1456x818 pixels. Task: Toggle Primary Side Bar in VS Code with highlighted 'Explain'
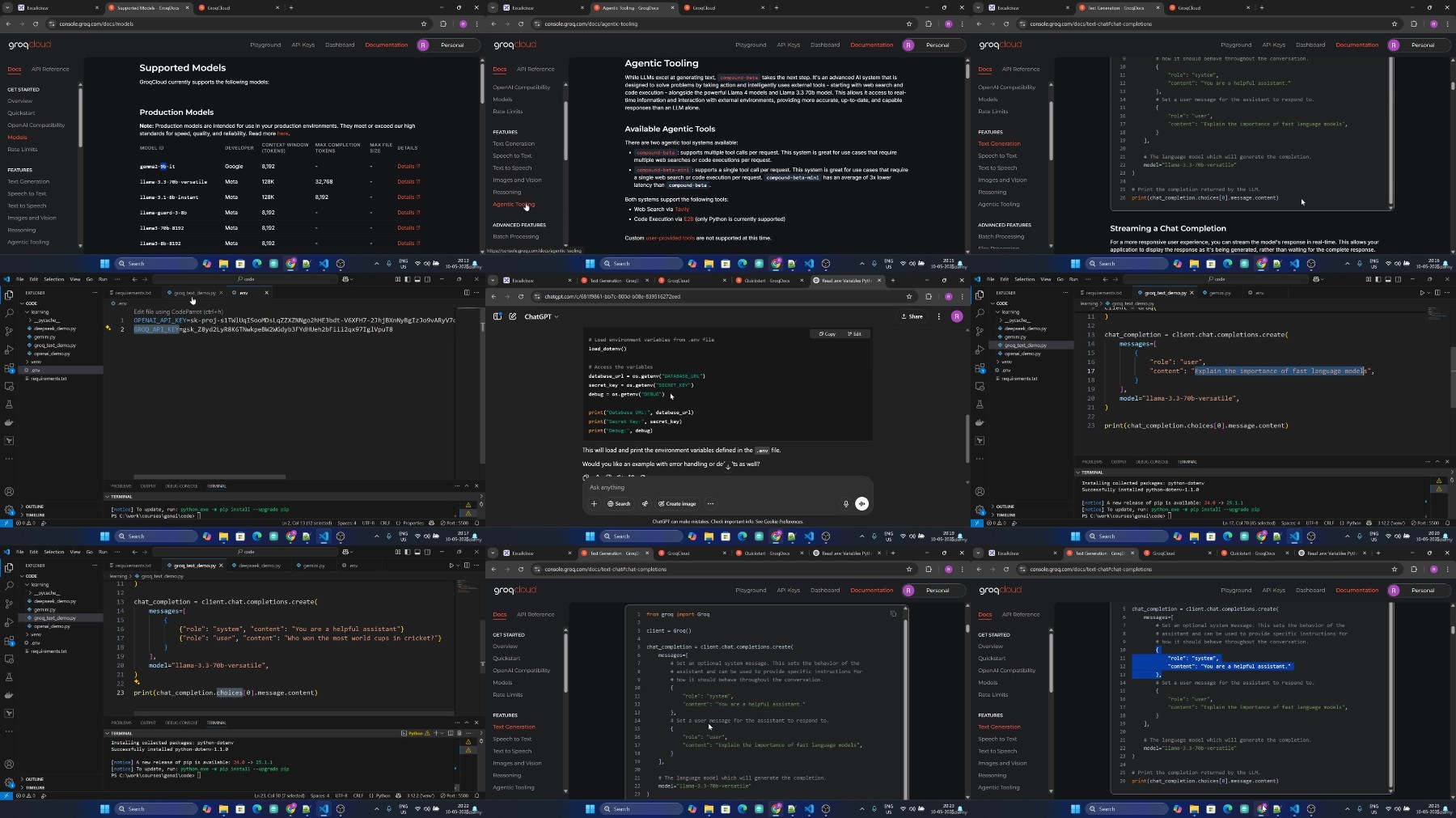(1378, 279)
